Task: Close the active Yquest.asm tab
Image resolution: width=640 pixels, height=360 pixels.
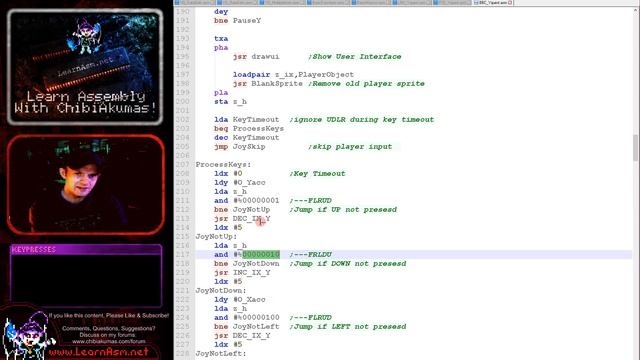Action: pos(510,2)
